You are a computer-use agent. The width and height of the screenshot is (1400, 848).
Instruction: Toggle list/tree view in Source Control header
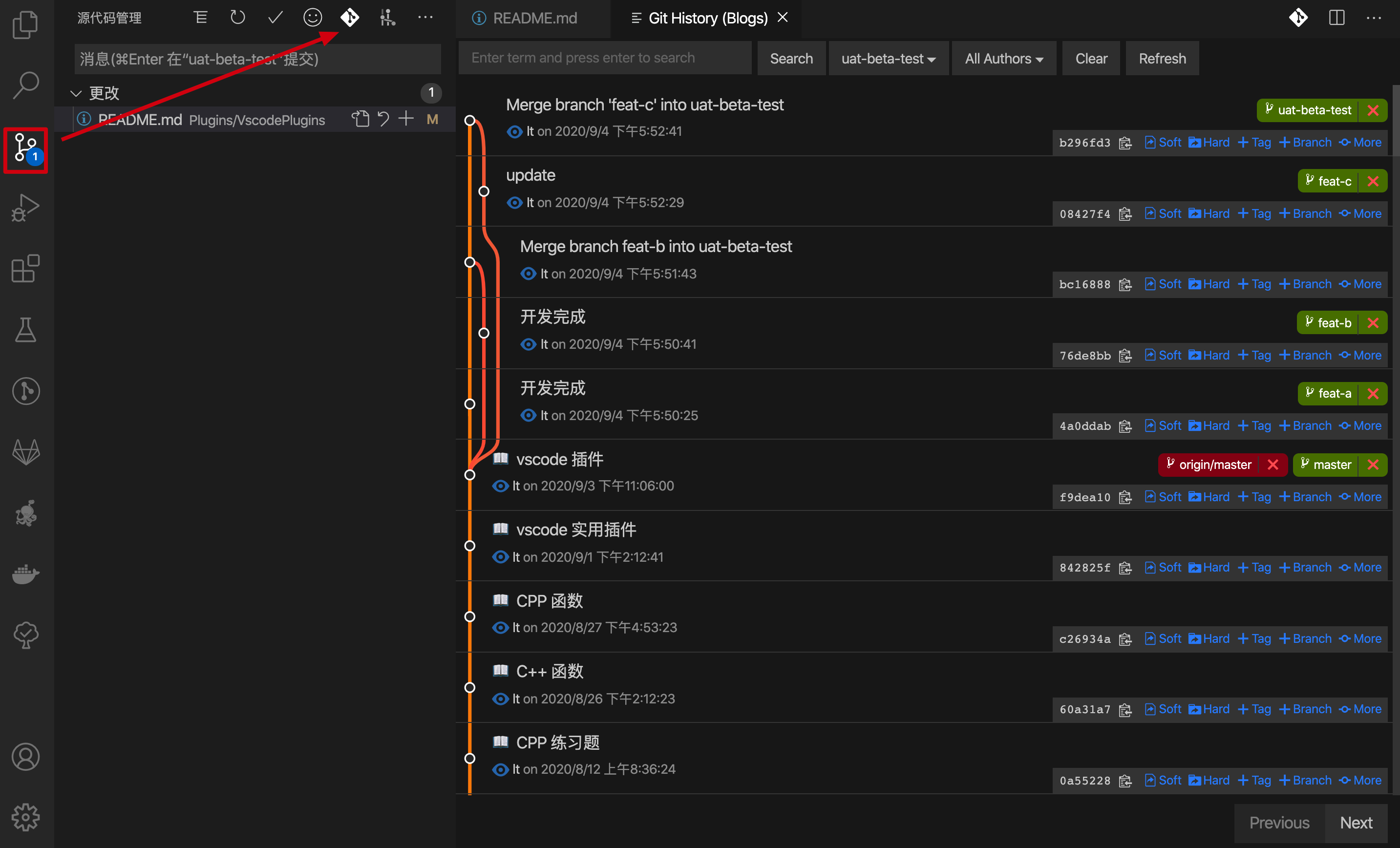[x=200, y=18]
